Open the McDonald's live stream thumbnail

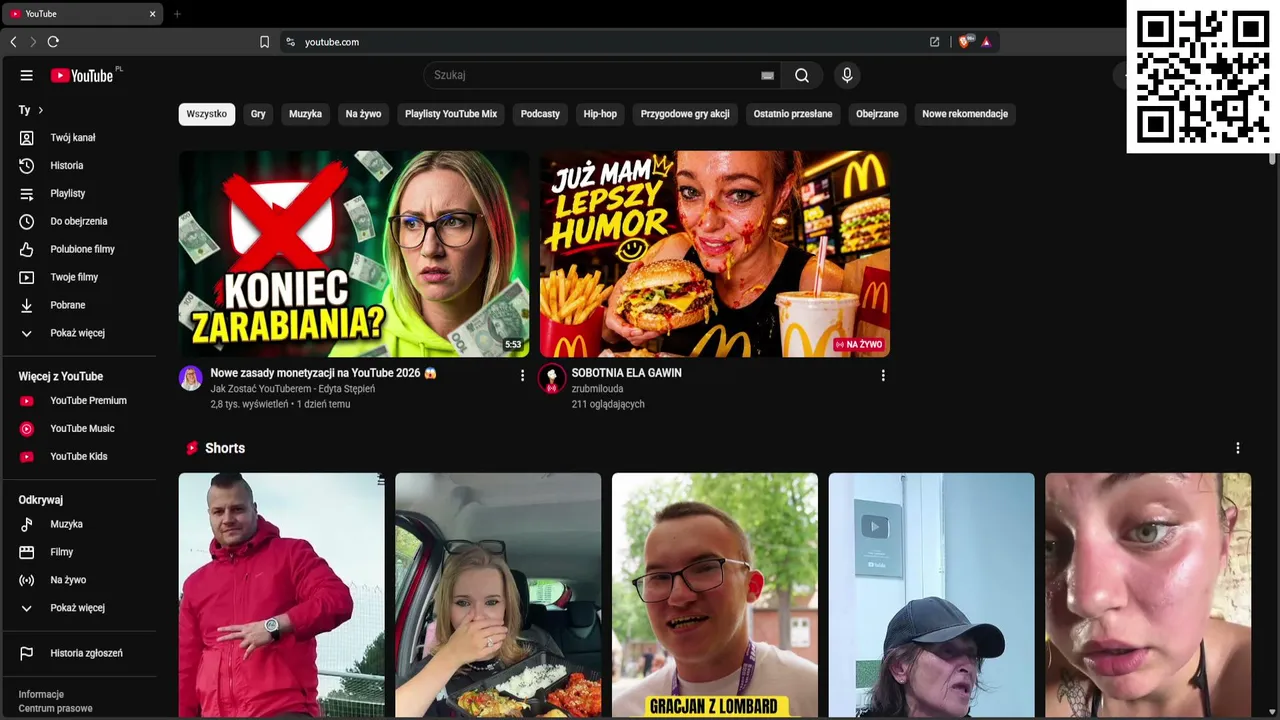[715, 254]
